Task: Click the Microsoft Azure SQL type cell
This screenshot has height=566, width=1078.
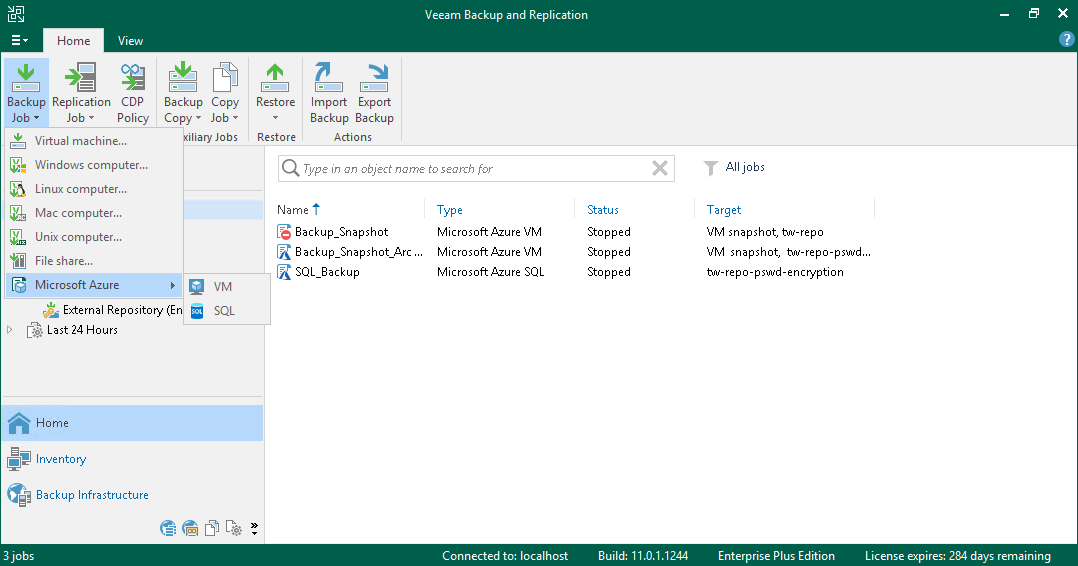Action: (x=490, y=272)
